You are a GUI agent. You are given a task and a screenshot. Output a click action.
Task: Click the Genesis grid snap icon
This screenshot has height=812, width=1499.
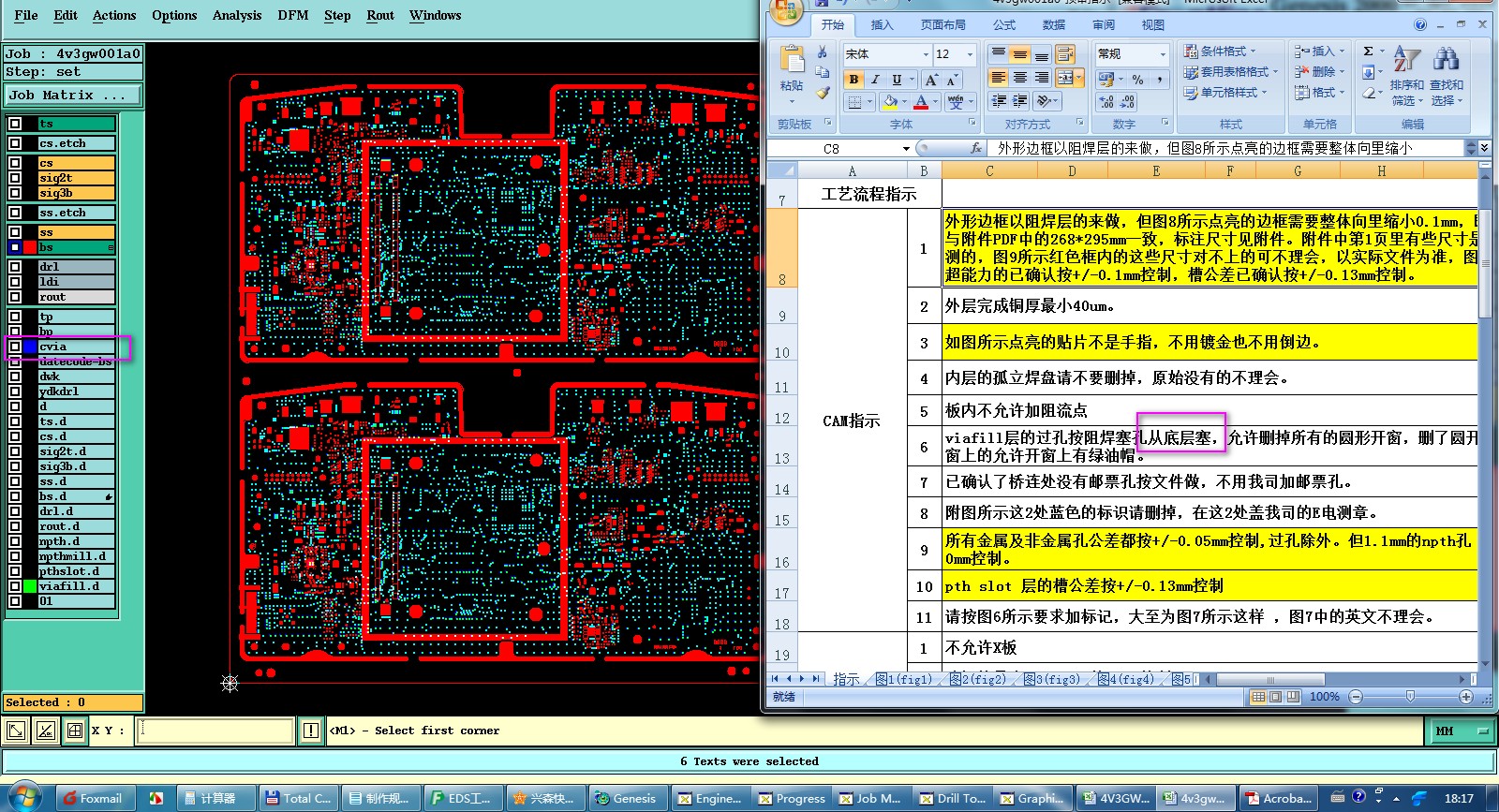coord(75,731)
